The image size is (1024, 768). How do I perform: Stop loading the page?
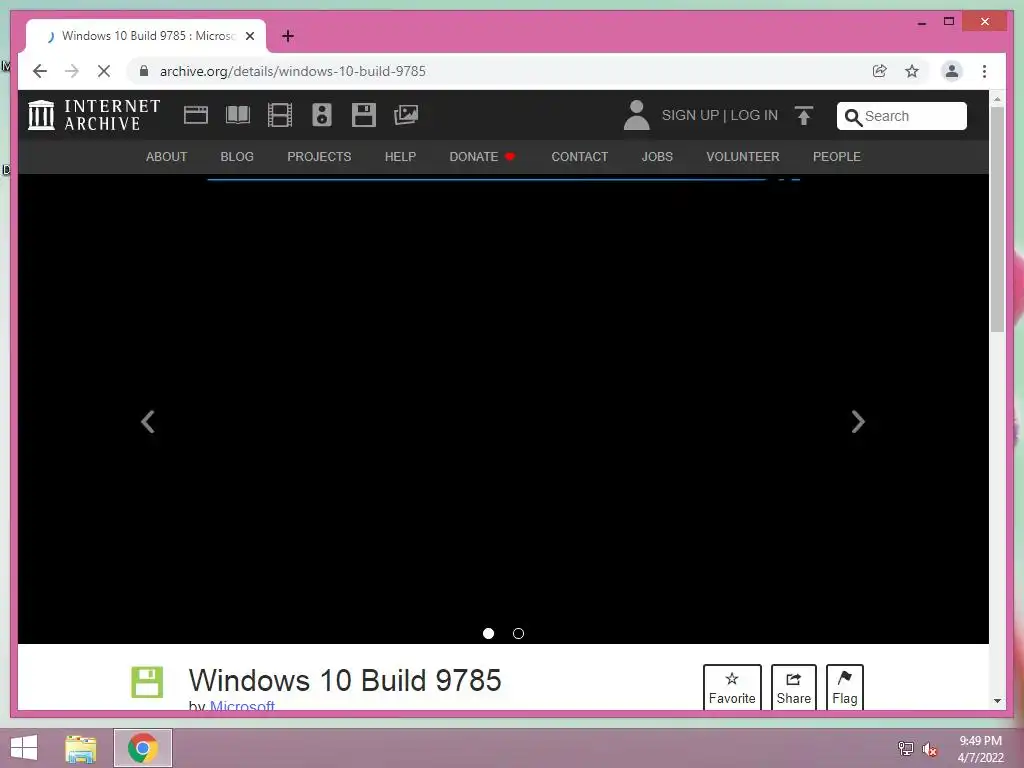pyautogui.click(x=104, y=71)
